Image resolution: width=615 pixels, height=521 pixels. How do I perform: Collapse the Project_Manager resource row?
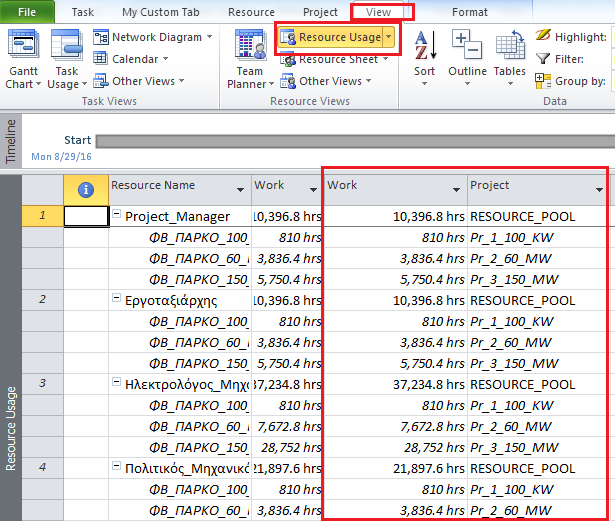tap(116, 214)
